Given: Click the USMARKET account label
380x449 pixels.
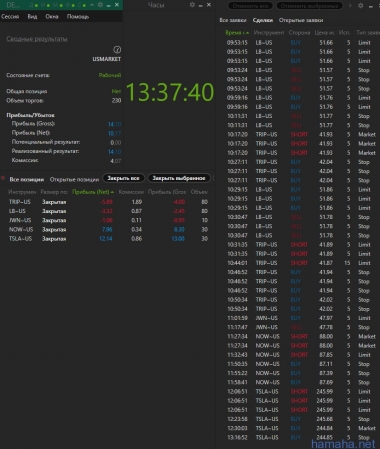Looking at the screenshot, I should point(107,59).
